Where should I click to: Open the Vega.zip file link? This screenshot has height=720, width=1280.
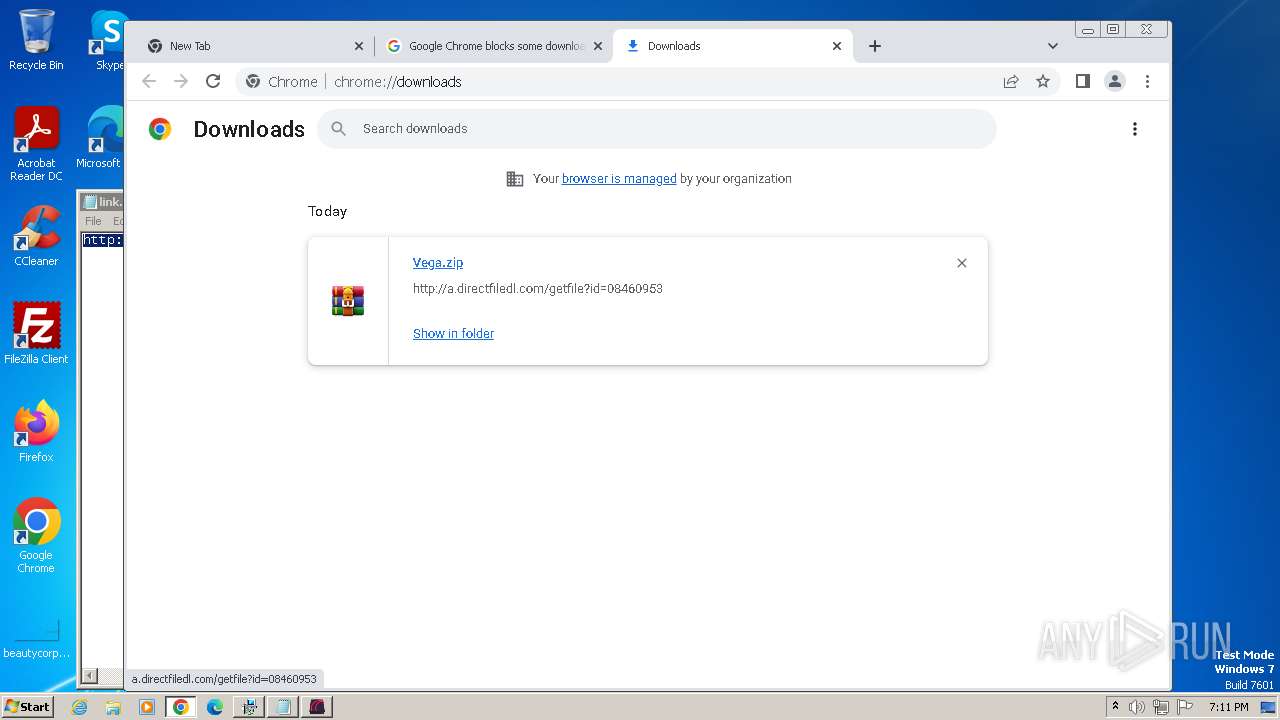(x=438, y=263)
